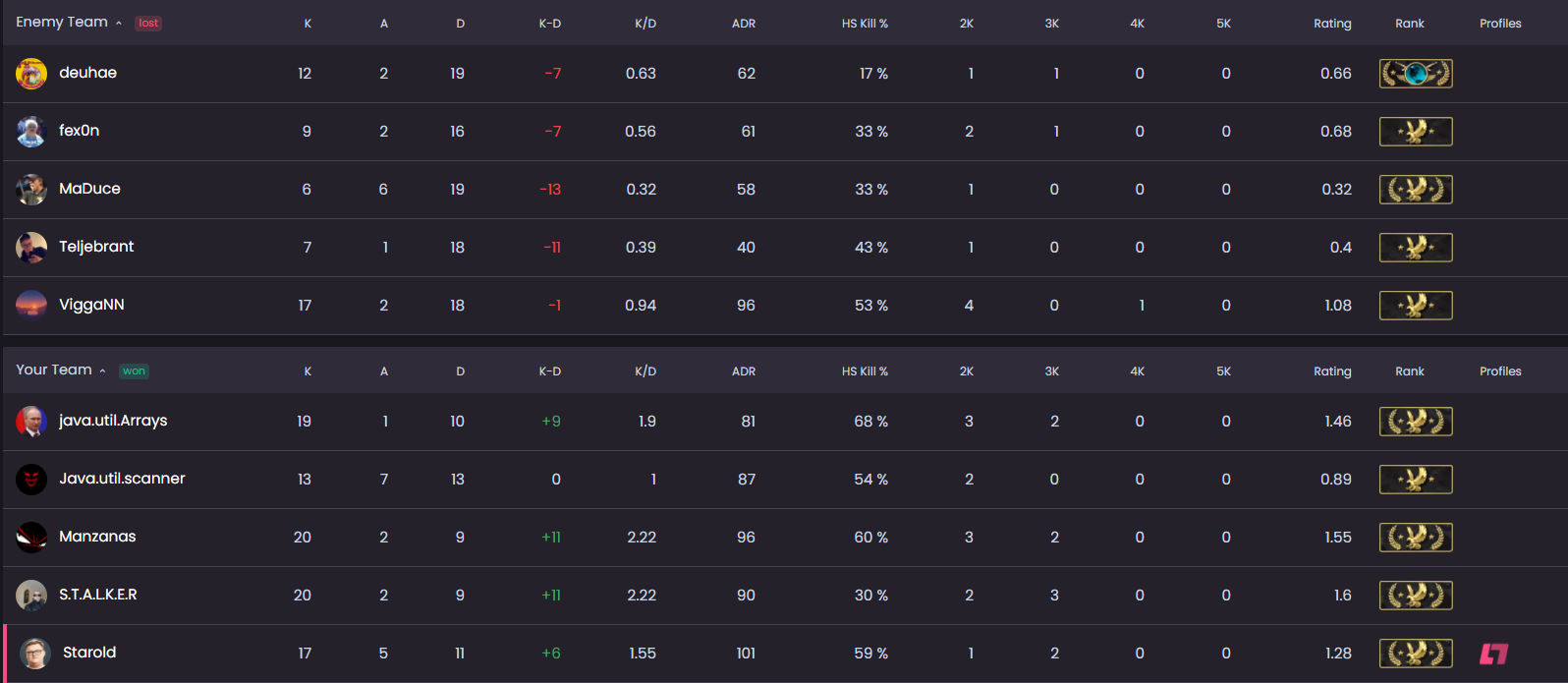Click Manzanas' rank badge
This screenshot has width=1568, height=683.
point(1416,538)
